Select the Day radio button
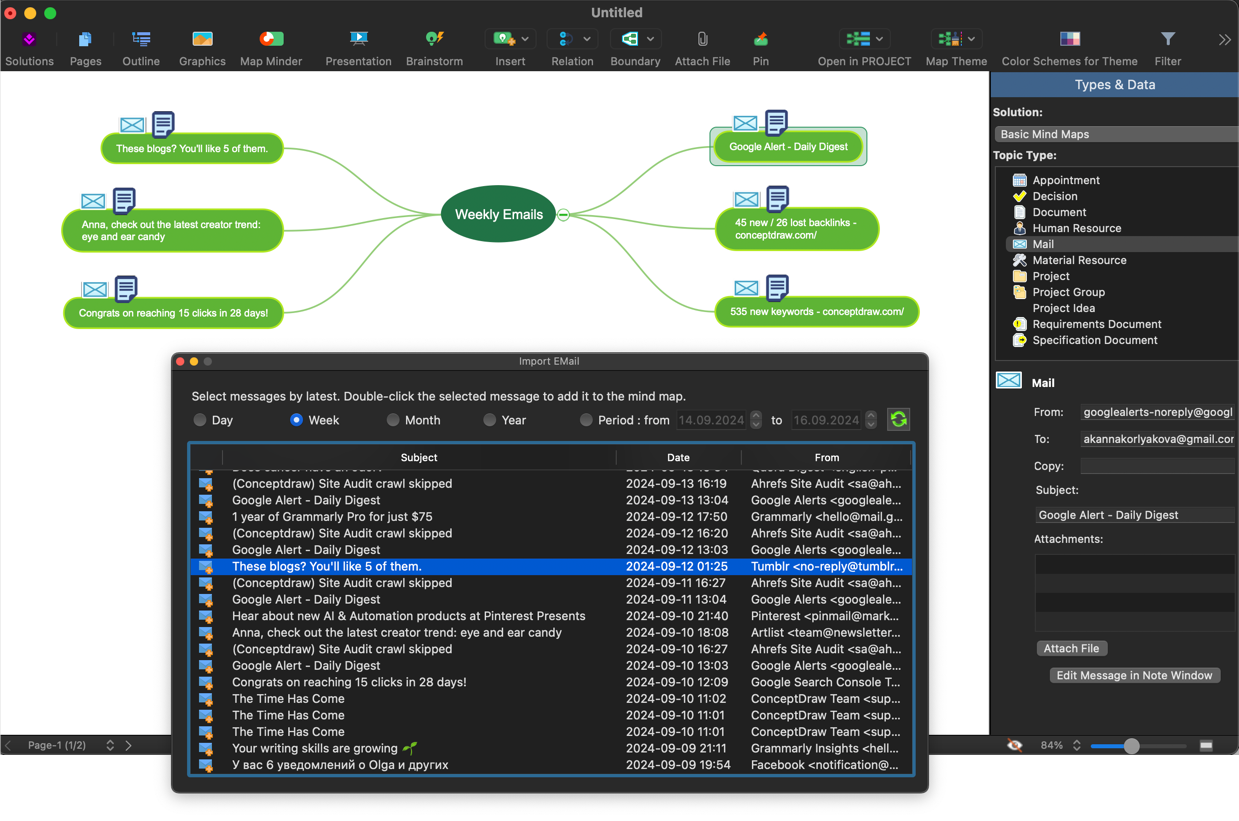Screen dimensions: 1239x821 pos(200,420)
